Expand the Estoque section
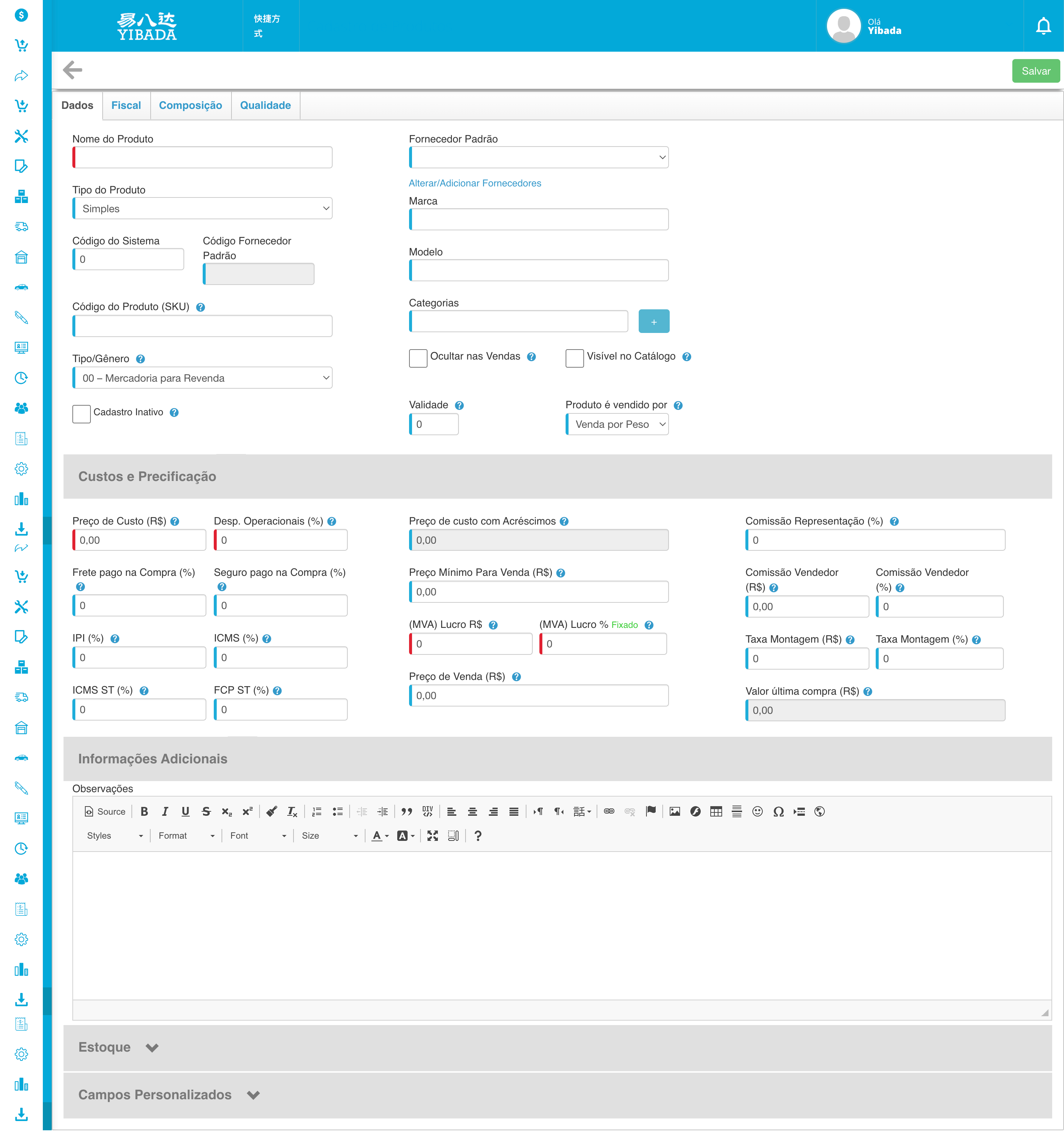The image size is (1064, 1131). pos(151,1047)
